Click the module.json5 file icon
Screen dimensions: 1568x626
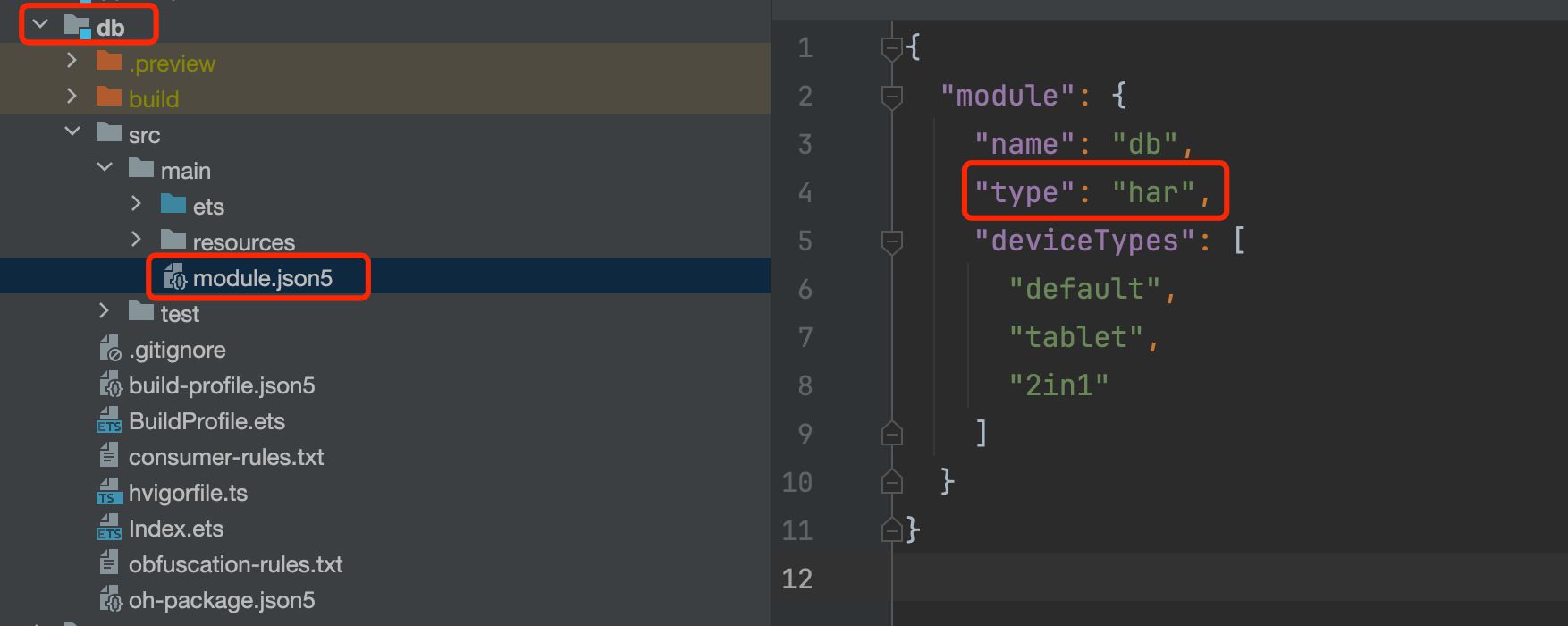[175, 278]
